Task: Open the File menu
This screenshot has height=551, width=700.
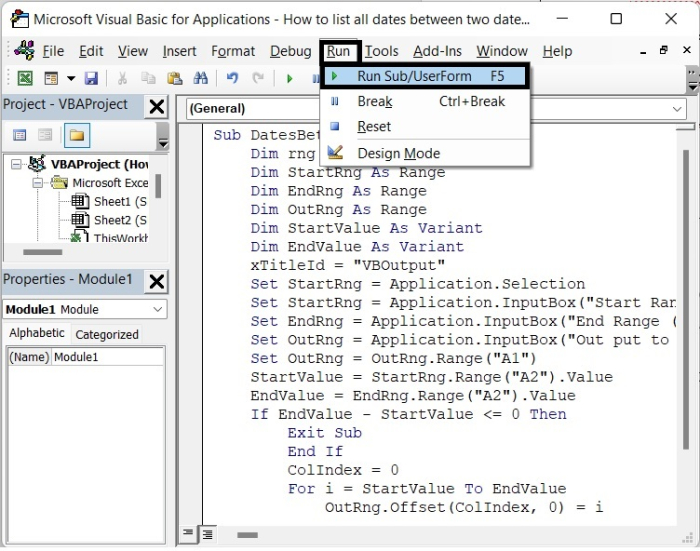Action: point(53,51)
